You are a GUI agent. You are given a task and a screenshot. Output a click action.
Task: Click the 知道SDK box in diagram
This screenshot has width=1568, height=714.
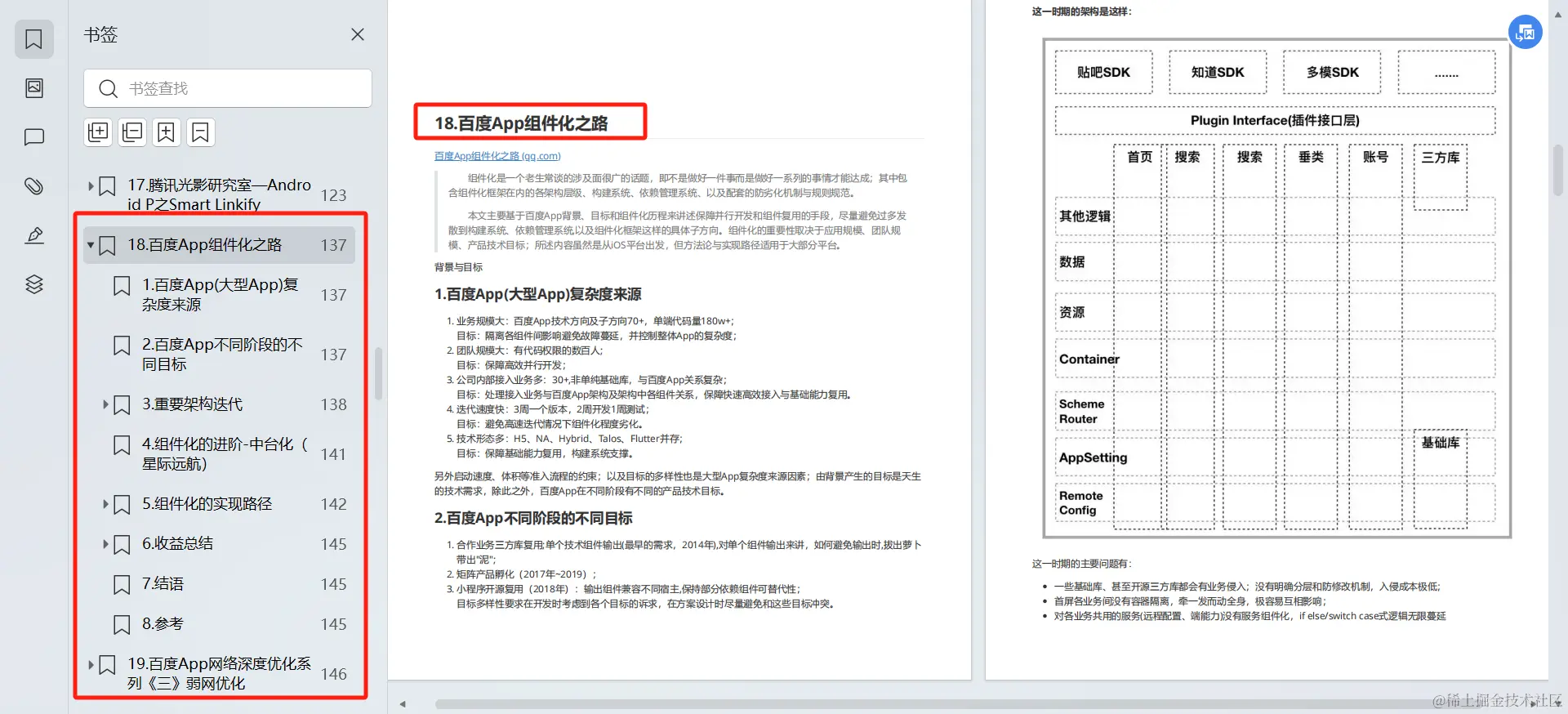1218,73
